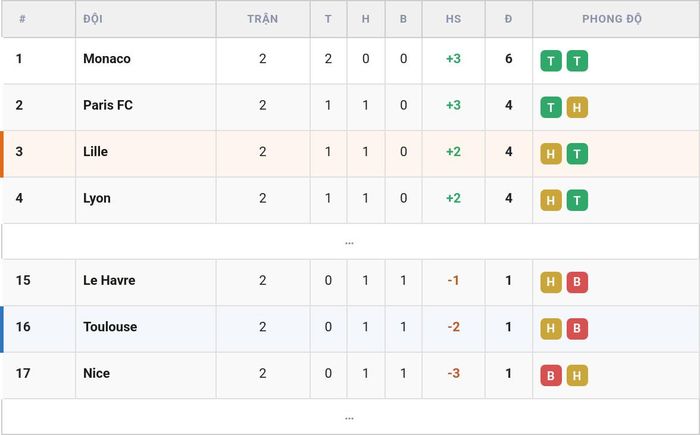Image resolution: width=700 pixels, height=435 pixels.
Task: Click Lyon's yellow H form badge
Action: pos(551,200)
